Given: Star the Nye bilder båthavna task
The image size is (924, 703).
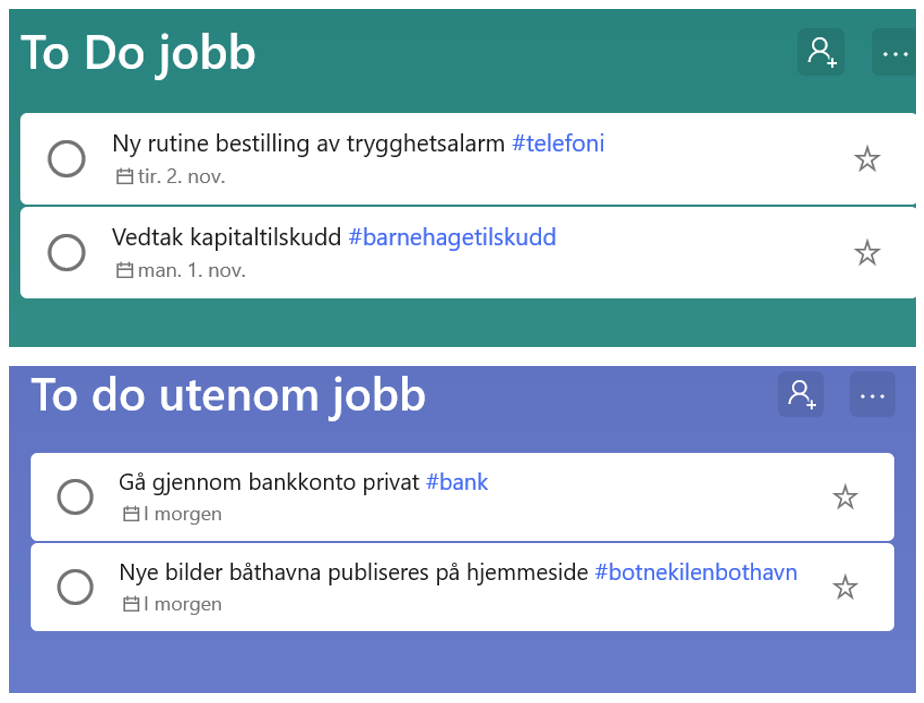Looking at the screenshot, I should click(x=846, y=587).
